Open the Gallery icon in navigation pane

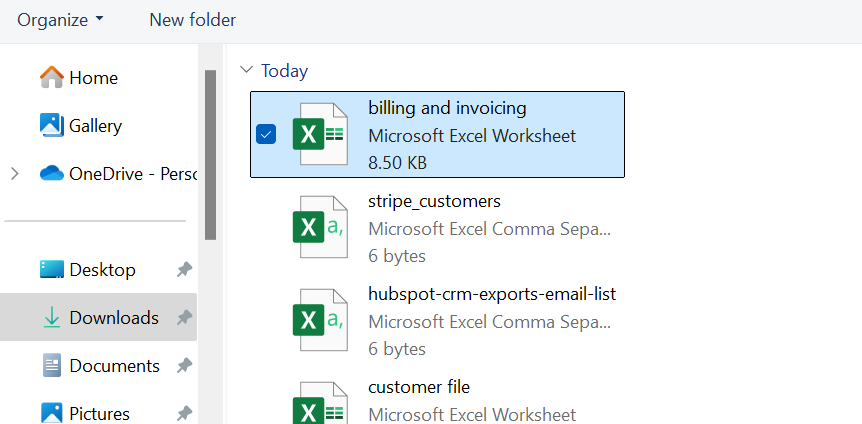(52, 125)
